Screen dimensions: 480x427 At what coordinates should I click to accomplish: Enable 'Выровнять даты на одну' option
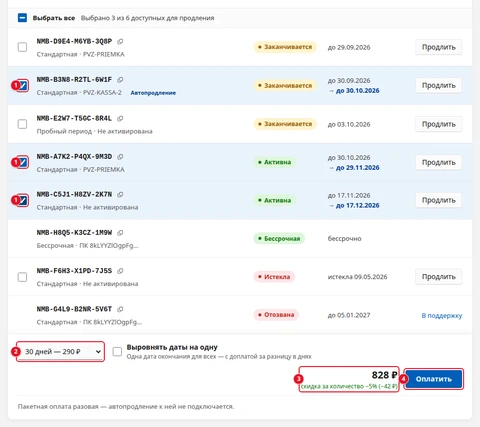point(117,352)
